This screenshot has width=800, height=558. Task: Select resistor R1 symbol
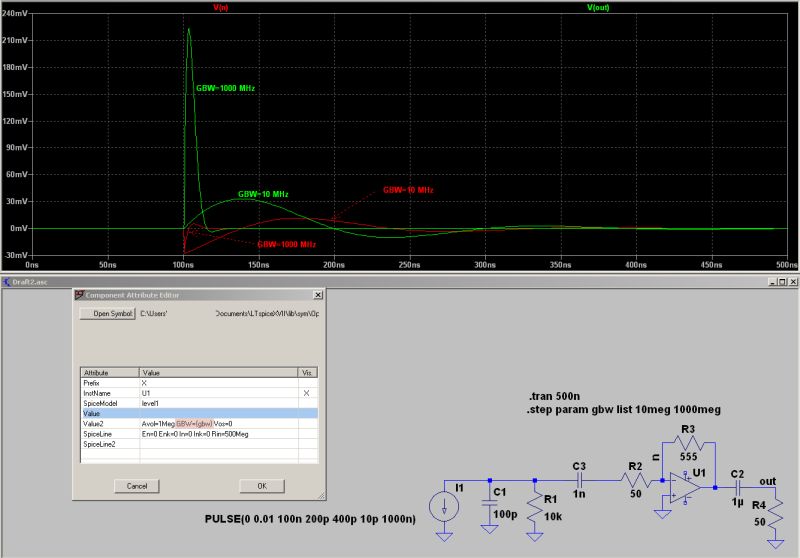click(x=535, y=508)
